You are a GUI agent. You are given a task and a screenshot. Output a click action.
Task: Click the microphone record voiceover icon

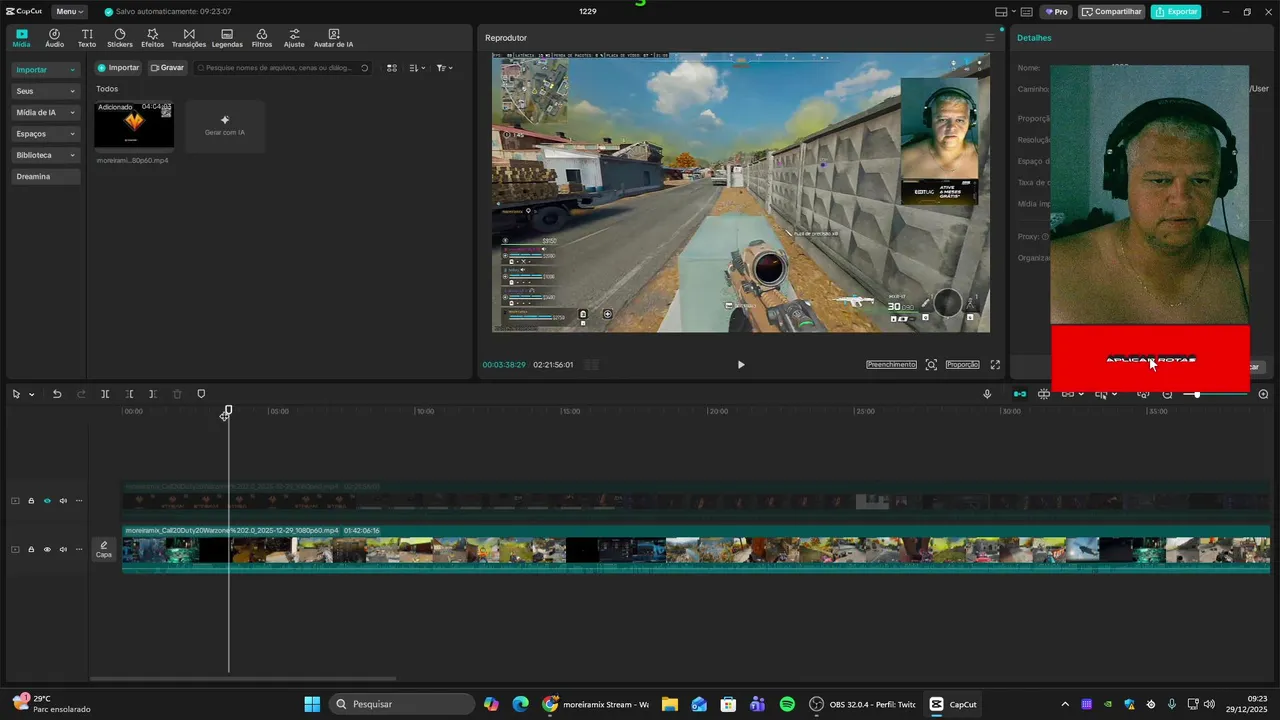(987, 394)
